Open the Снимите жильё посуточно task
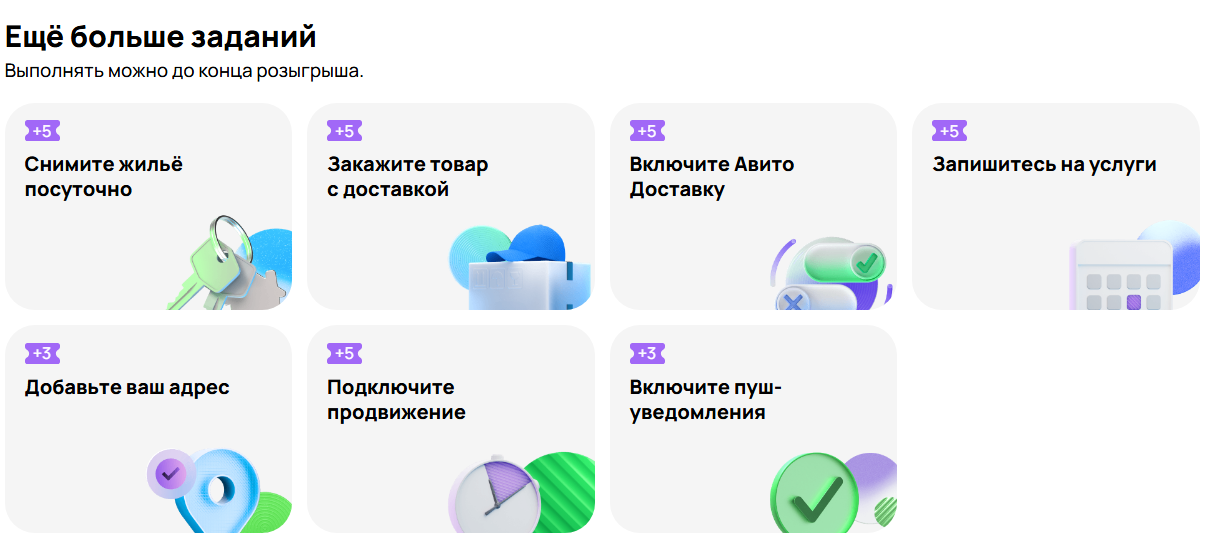 [x=148, y=206]
